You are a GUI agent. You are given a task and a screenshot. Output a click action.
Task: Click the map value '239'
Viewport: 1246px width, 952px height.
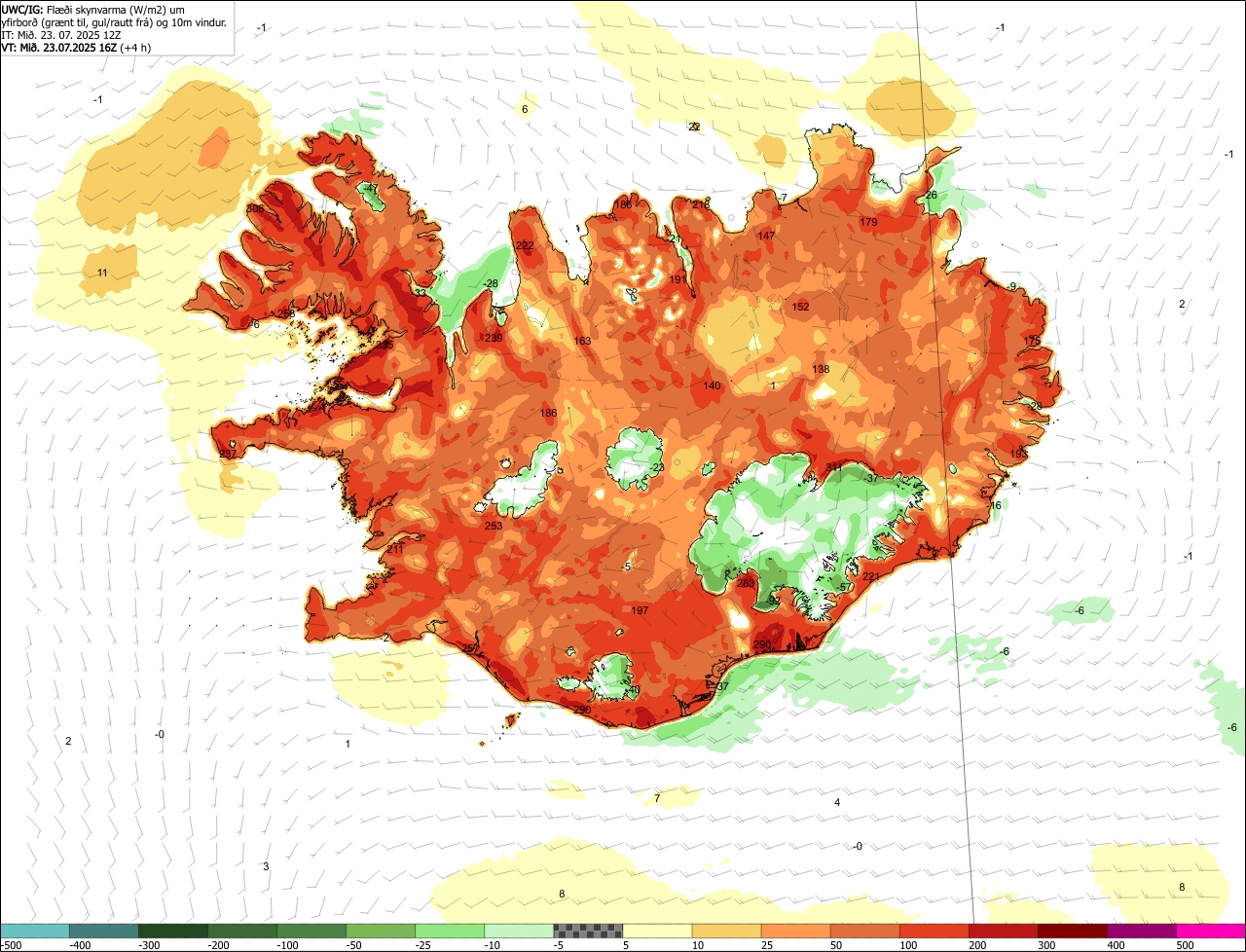[494, 338]
